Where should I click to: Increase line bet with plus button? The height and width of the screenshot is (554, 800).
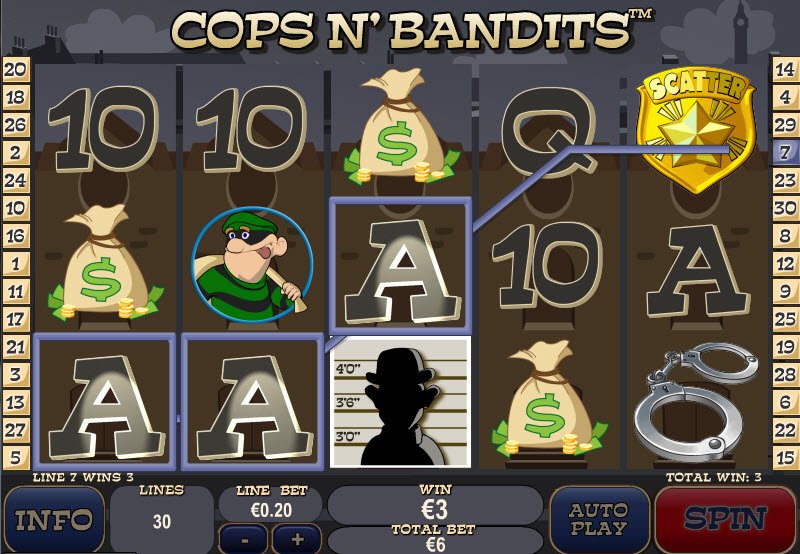pyautogui.click(x=297, y=539)
